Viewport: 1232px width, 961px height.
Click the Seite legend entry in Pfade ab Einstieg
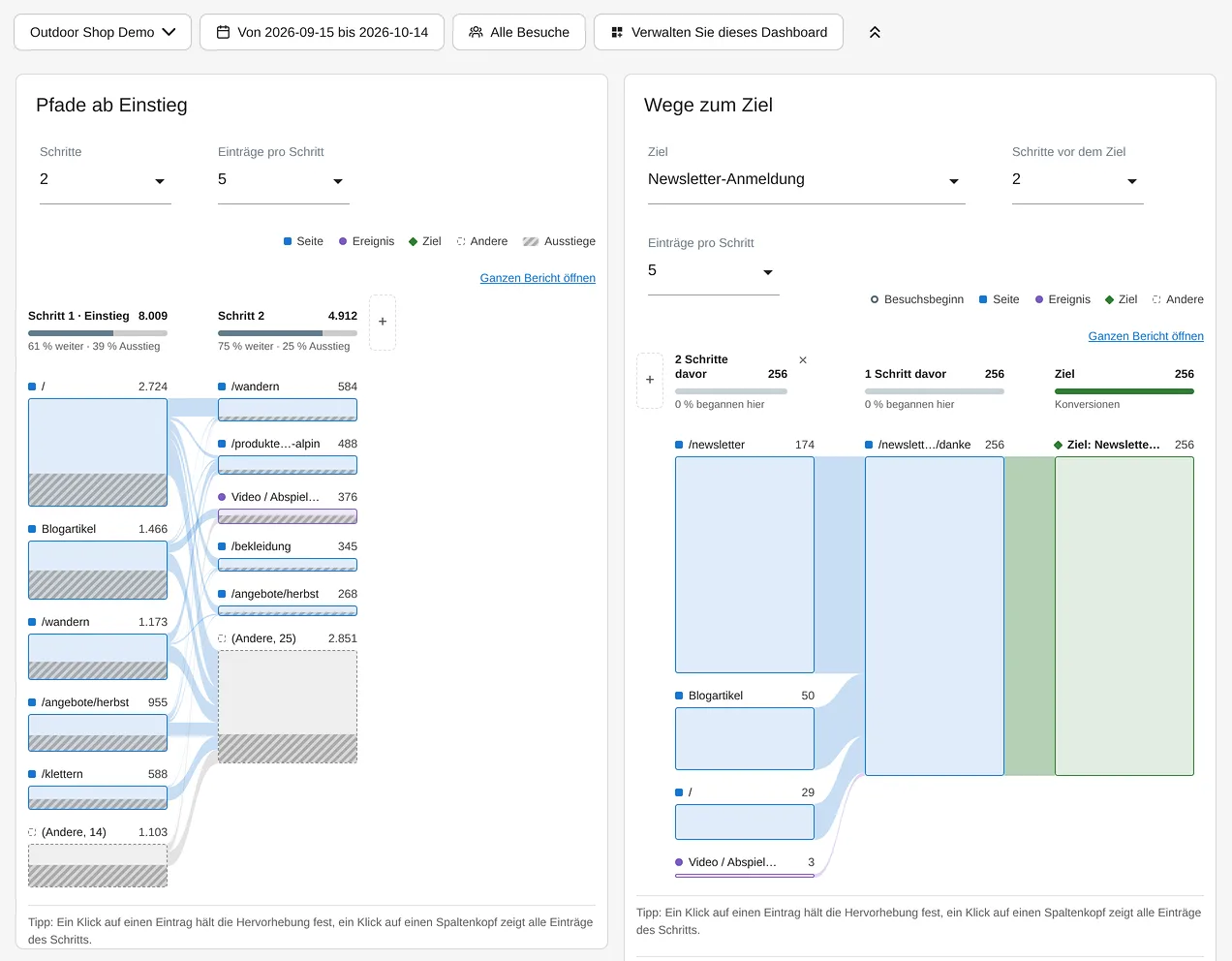pos(303,241)
